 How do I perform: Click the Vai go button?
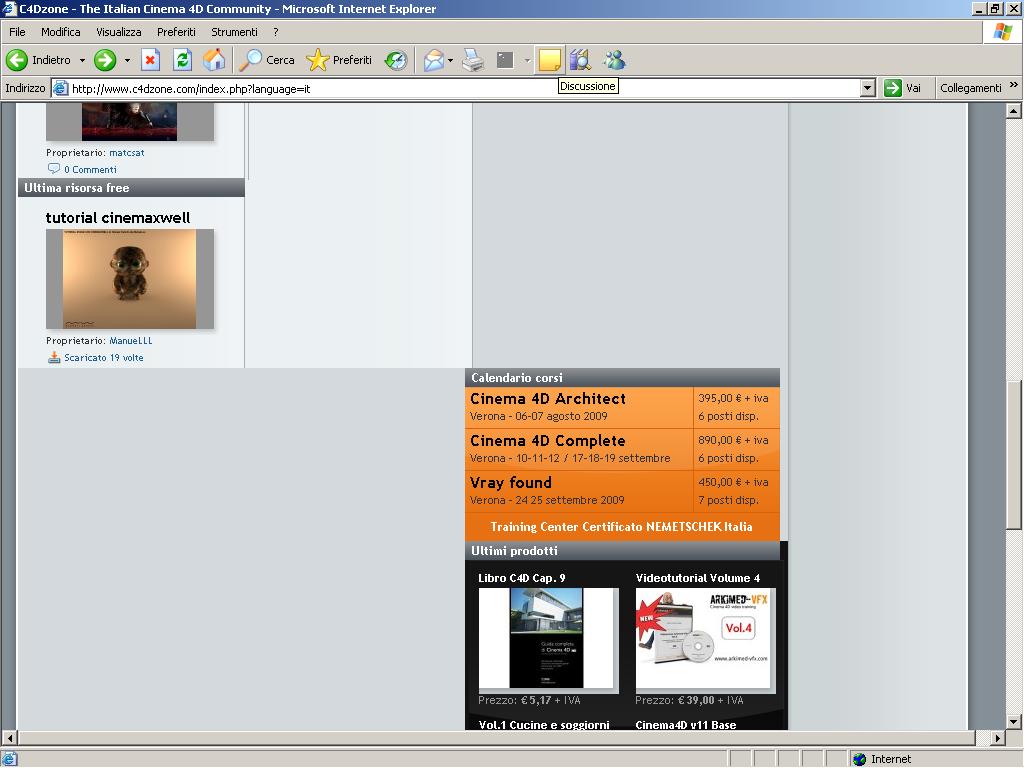pos(904,88)
